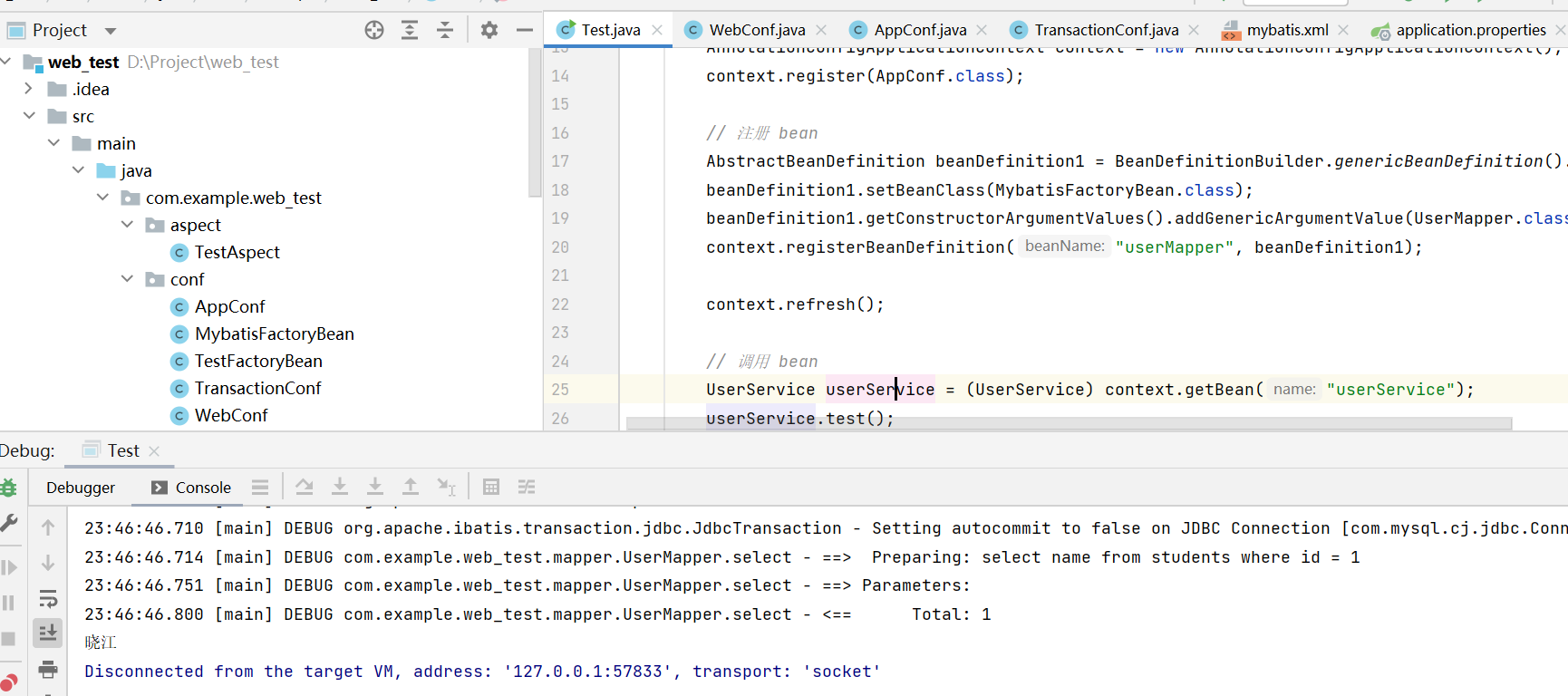
Task: Close the Test.java editor tab
Action: pos(657,30)
